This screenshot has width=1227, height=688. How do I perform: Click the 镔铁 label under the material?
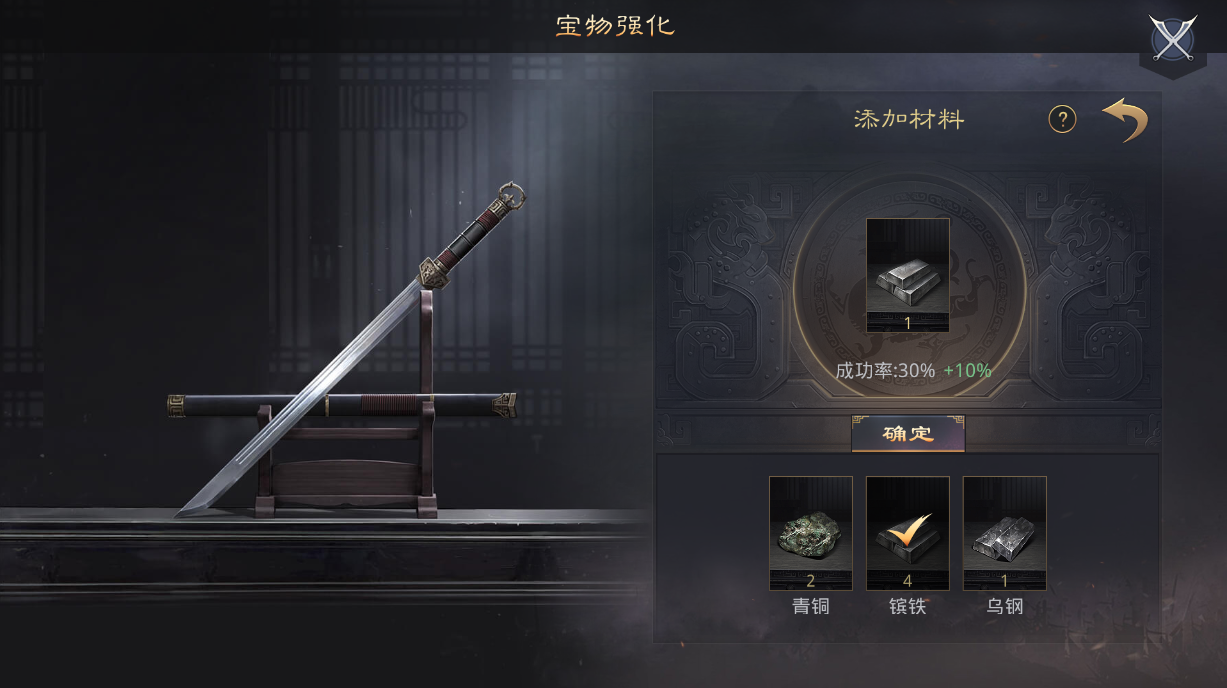coord(908,606)
